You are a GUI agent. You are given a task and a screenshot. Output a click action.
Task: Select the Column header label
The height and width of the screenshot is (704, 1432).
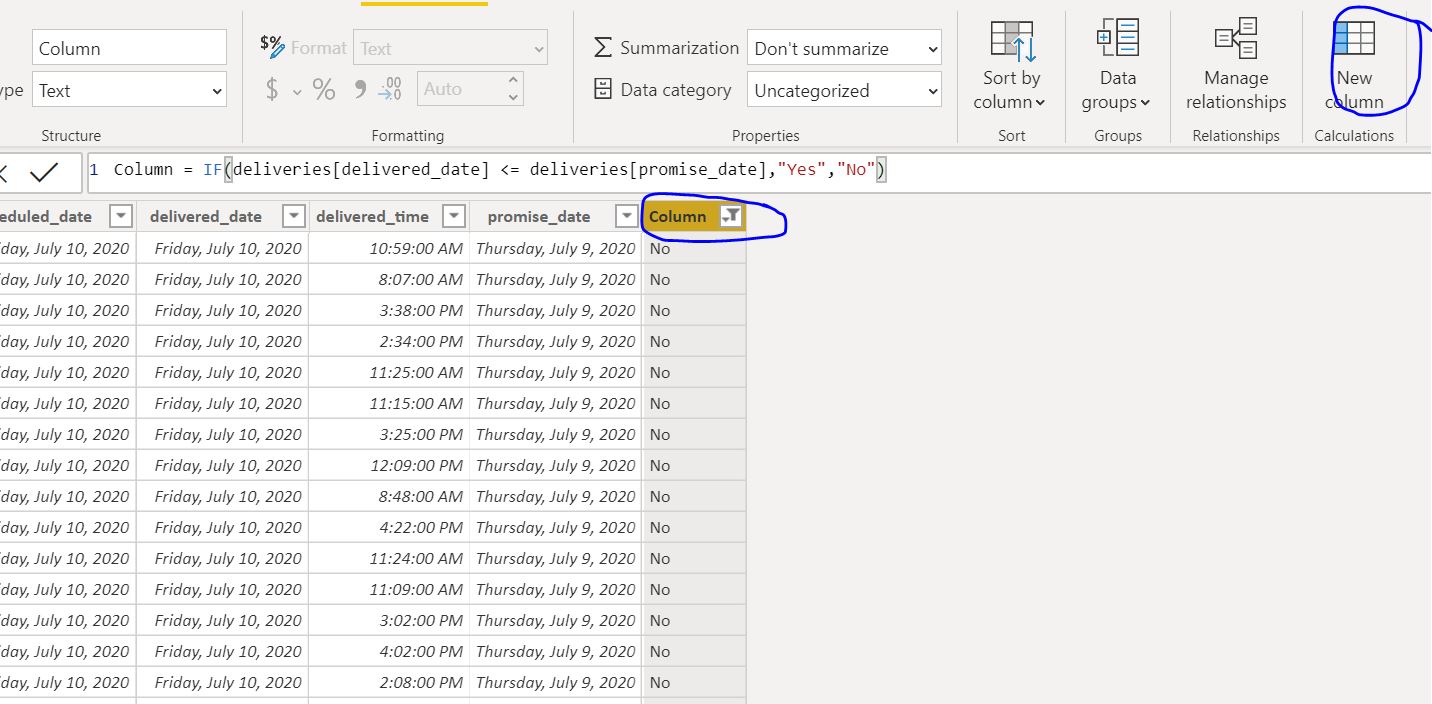click(677, 216)
